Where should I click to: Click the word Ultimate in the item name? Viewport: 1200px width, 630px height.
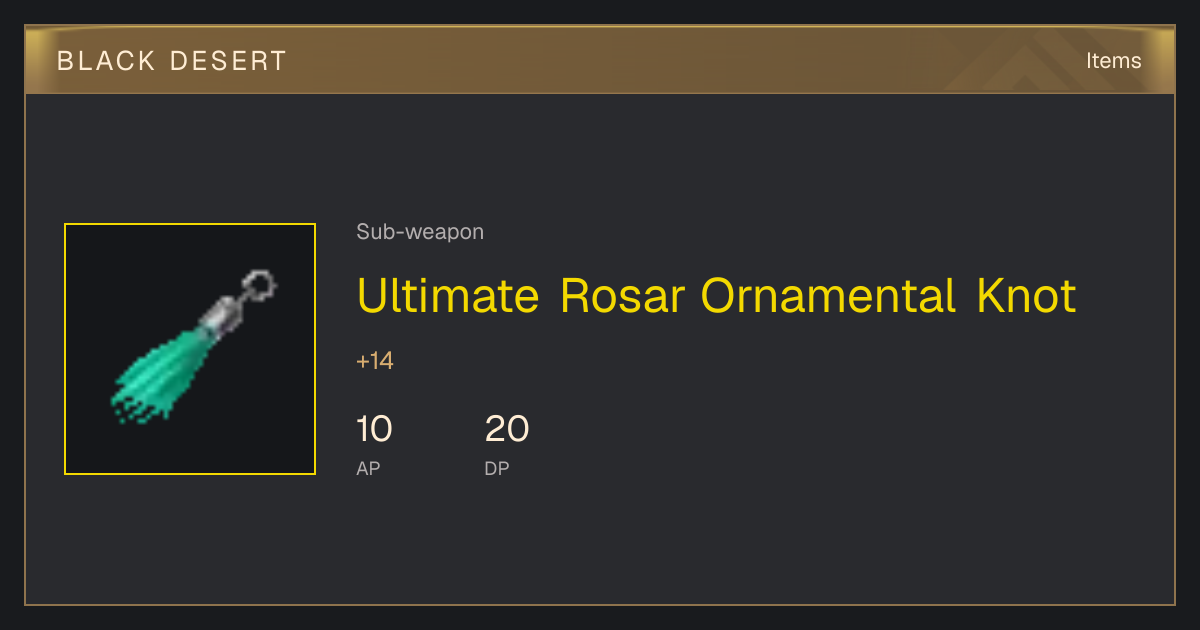coord(448,296)
